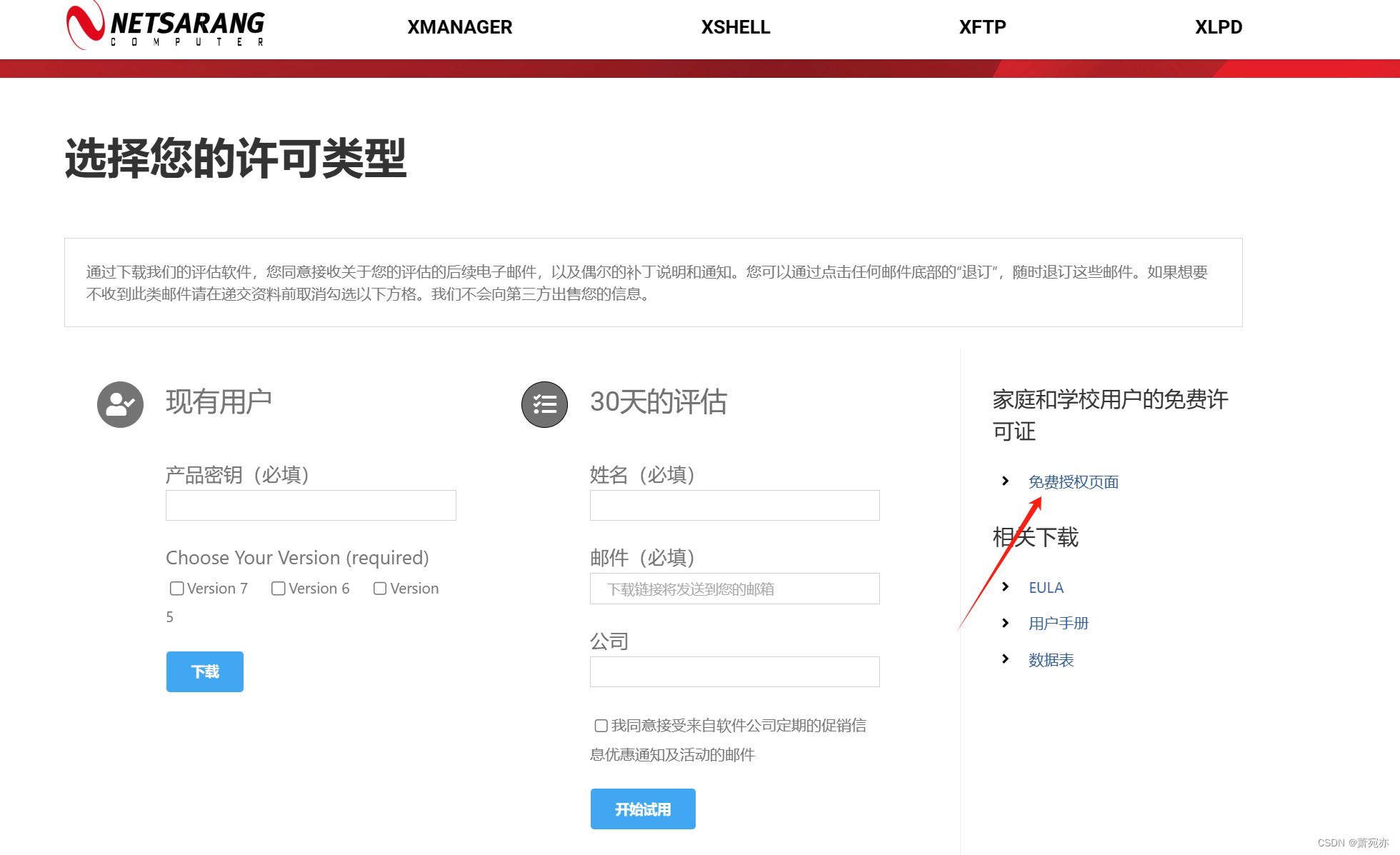The width and height of the screenshot is (1400, 855).
Task: Open the 免费授权页面 link
Action: point(1074,481)
